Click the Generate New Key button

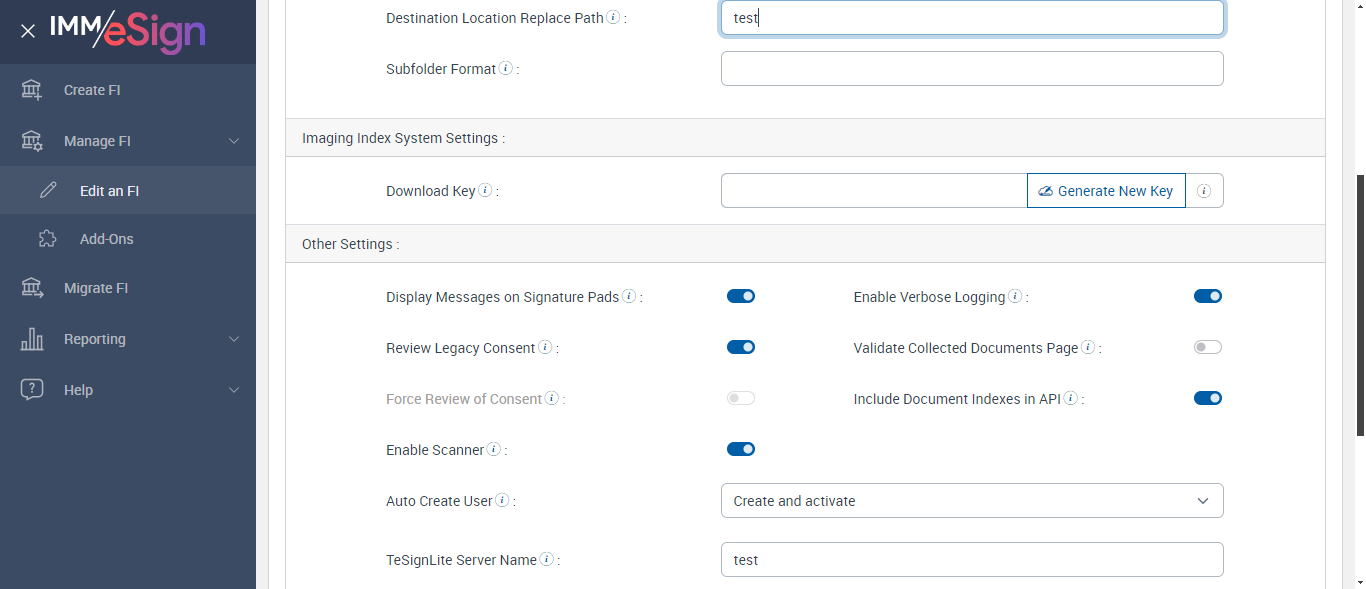click(1106, 191)
